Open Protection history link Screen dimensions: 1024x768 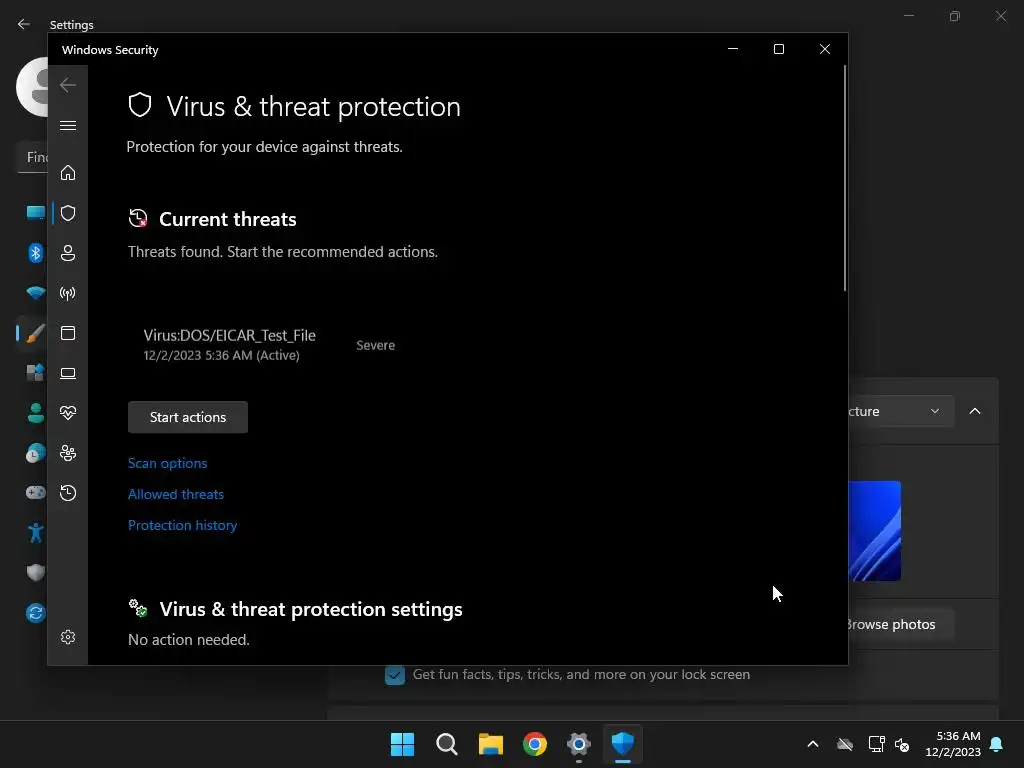pos(182,525)
